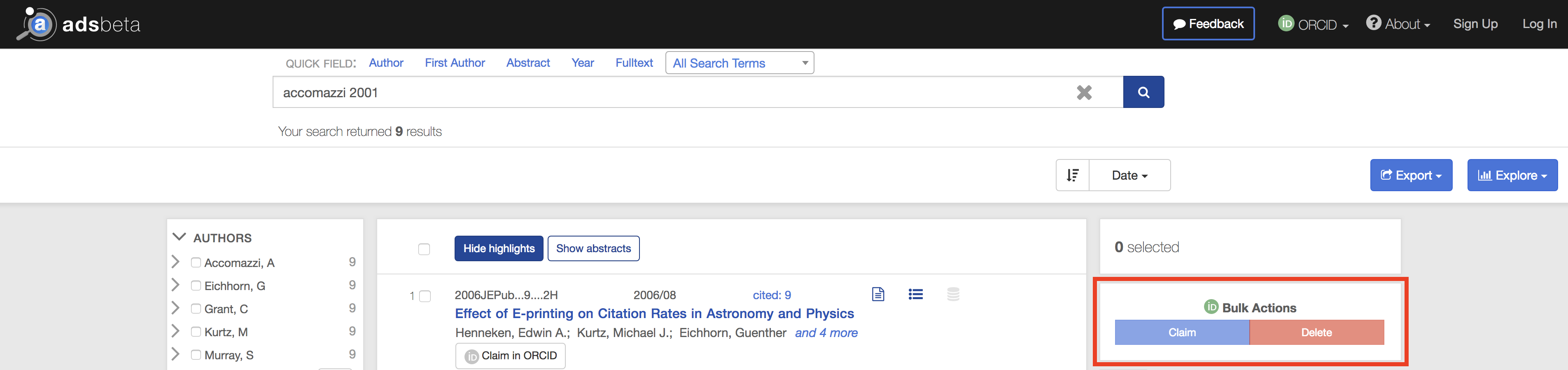Screen dimensions: 1568x370
Task: Click the citations list icon for the Henneken paper
Action: click(x=915, y=294)
